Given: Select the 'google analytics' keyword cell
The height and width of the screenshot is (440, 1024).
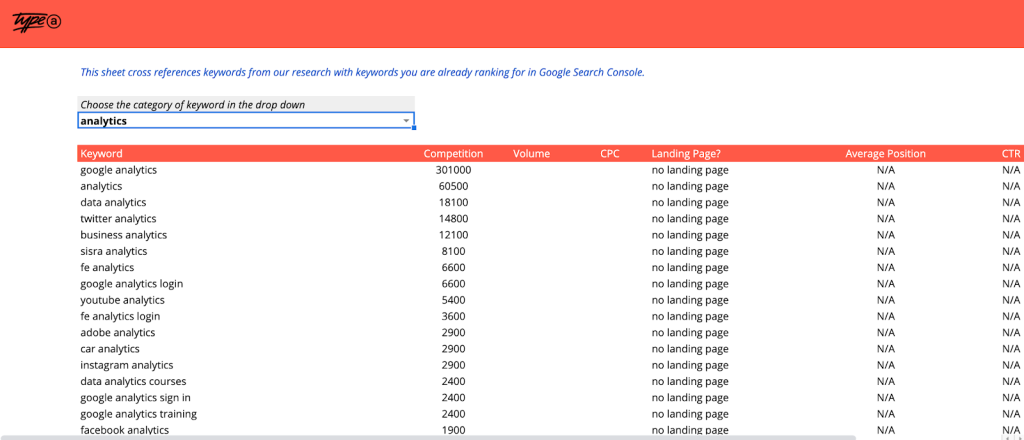Looking at the screenshot, I should [119, 170].
